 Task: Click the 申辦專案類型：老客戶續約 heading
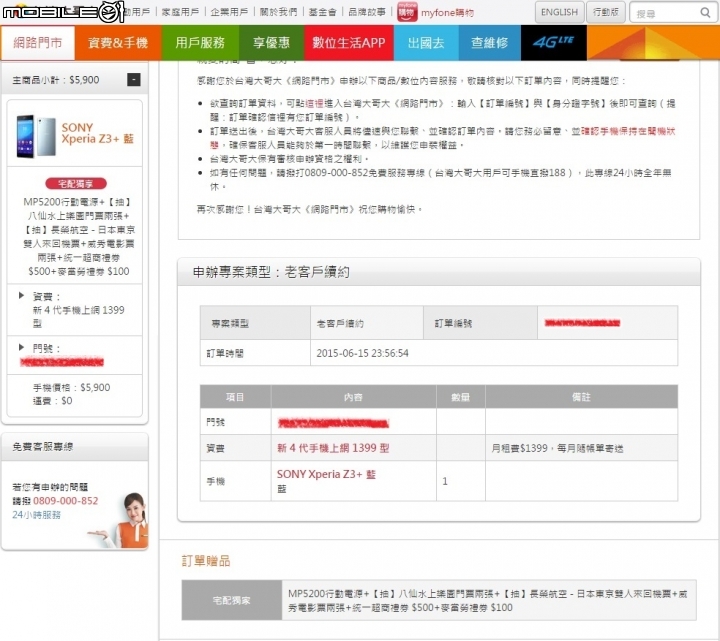[x=271, y=272]
